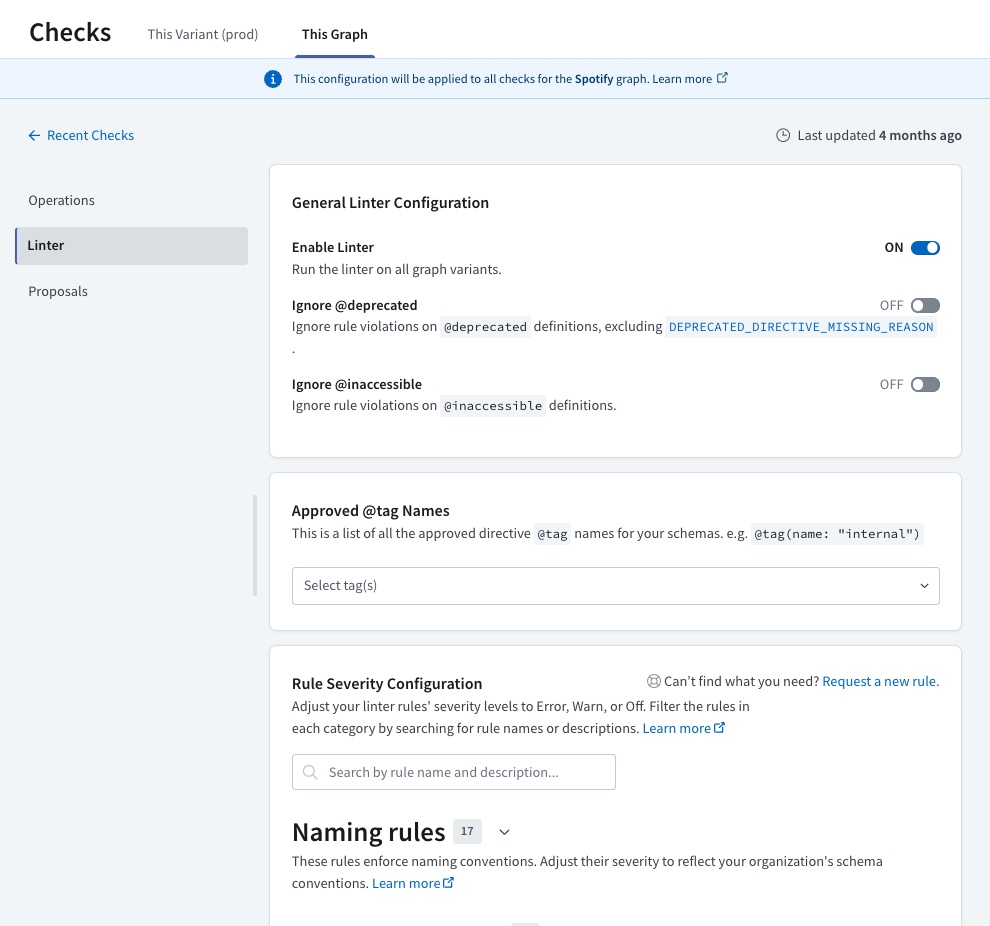
Task: Click the info icon in the banner
Action: coord(273,79)
